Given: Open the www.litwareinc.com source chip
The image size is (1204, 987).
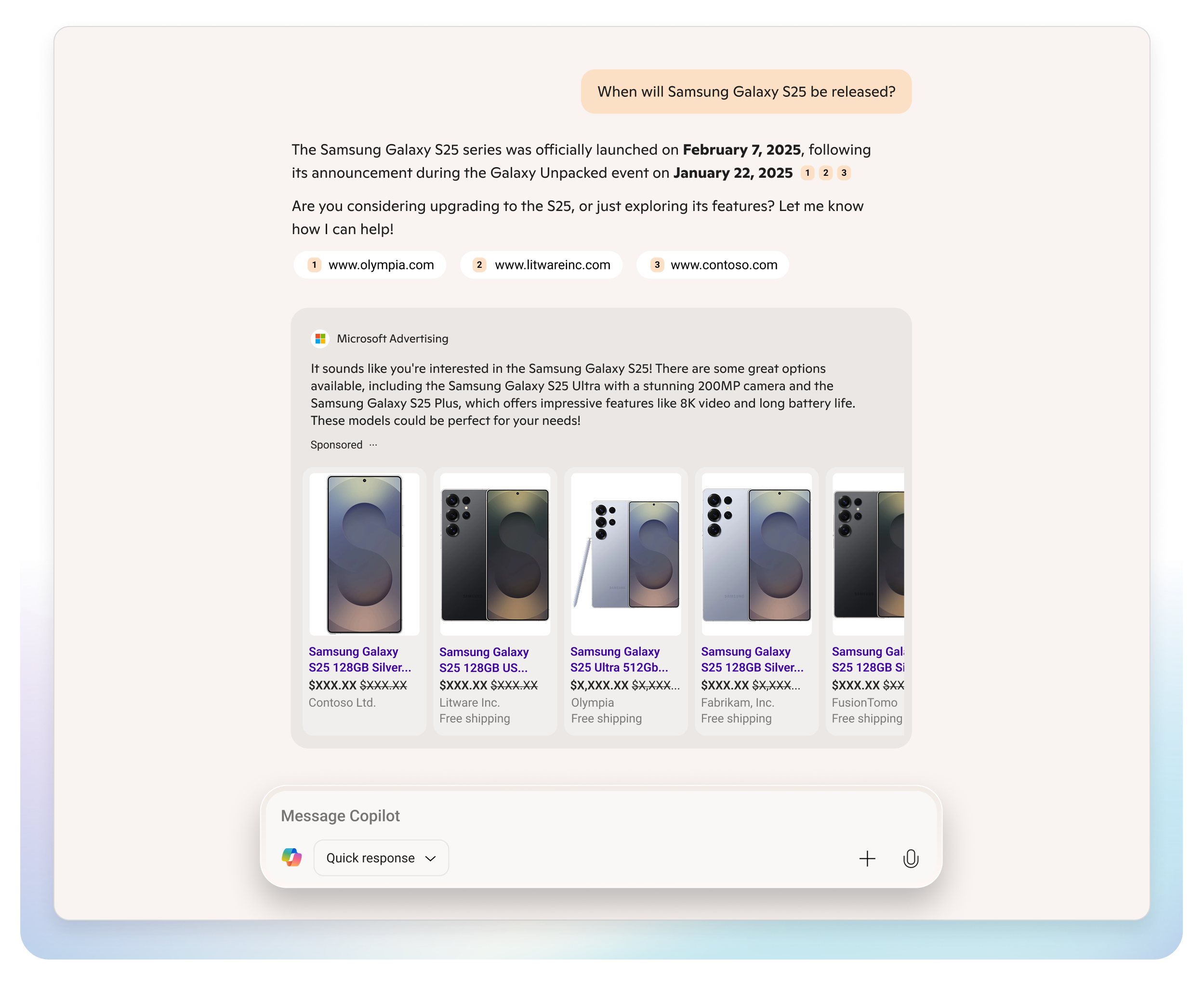Looking at the screenshot, I should pos(542,265).
